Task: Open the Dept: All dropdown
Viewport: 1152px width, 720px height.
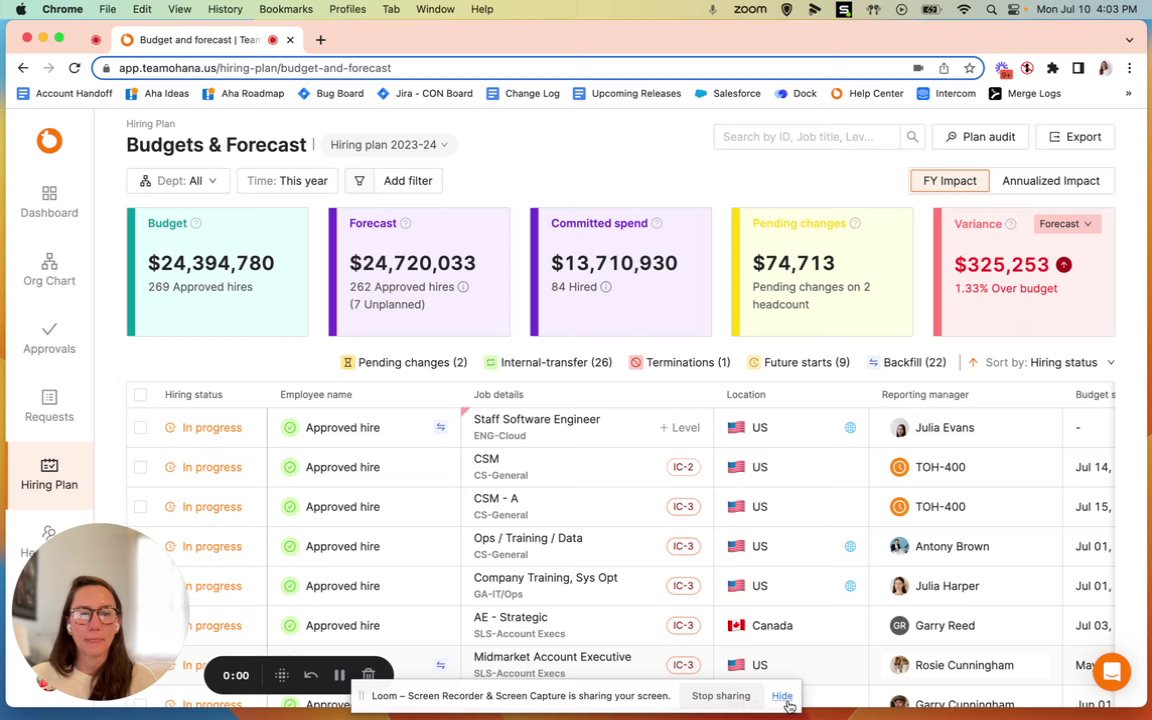Action: point(178,181)
